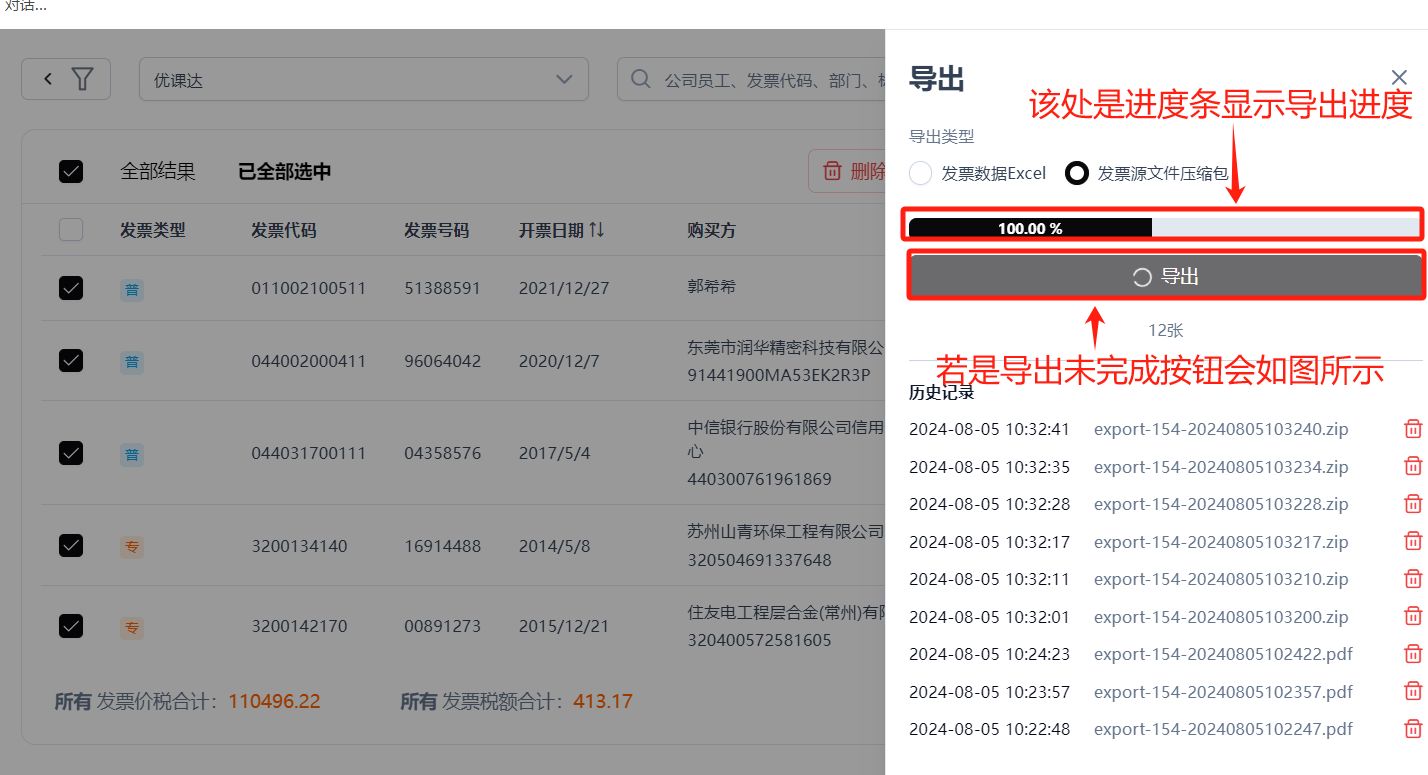Click history timestamp 2024-08-05 10:32:41
Image resolution: width=1428 pixels, height=775 pixels.
pos(989,429)
